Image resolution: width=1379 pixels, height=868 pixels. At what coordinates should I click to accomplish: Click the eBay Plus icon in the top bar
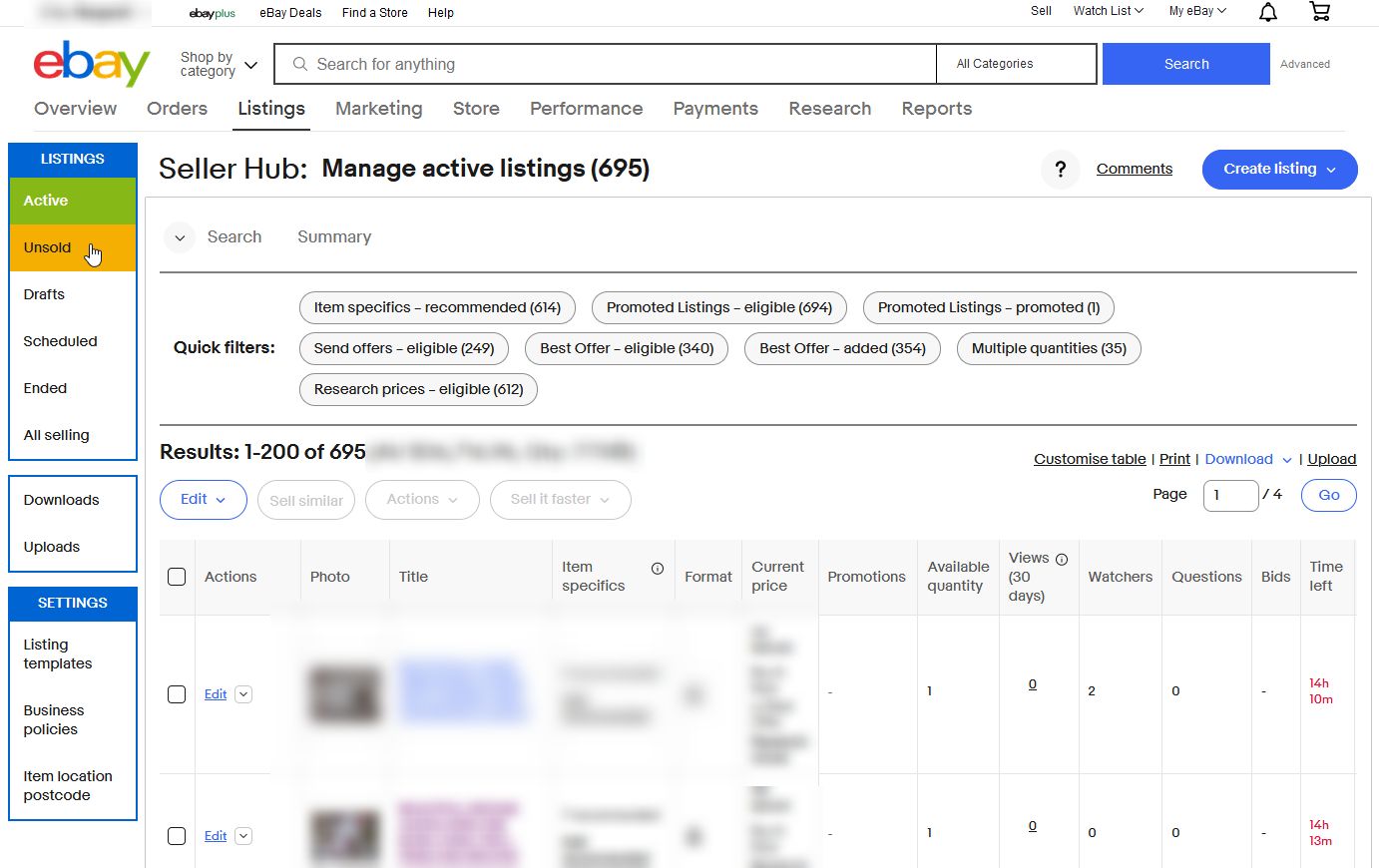click(213, 13)
